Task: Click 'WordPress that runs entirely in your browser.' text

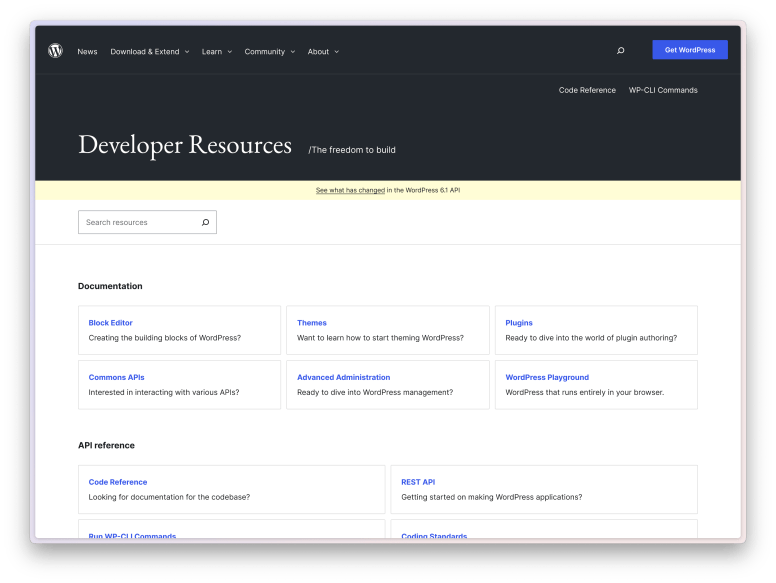Action: point(584,392)
